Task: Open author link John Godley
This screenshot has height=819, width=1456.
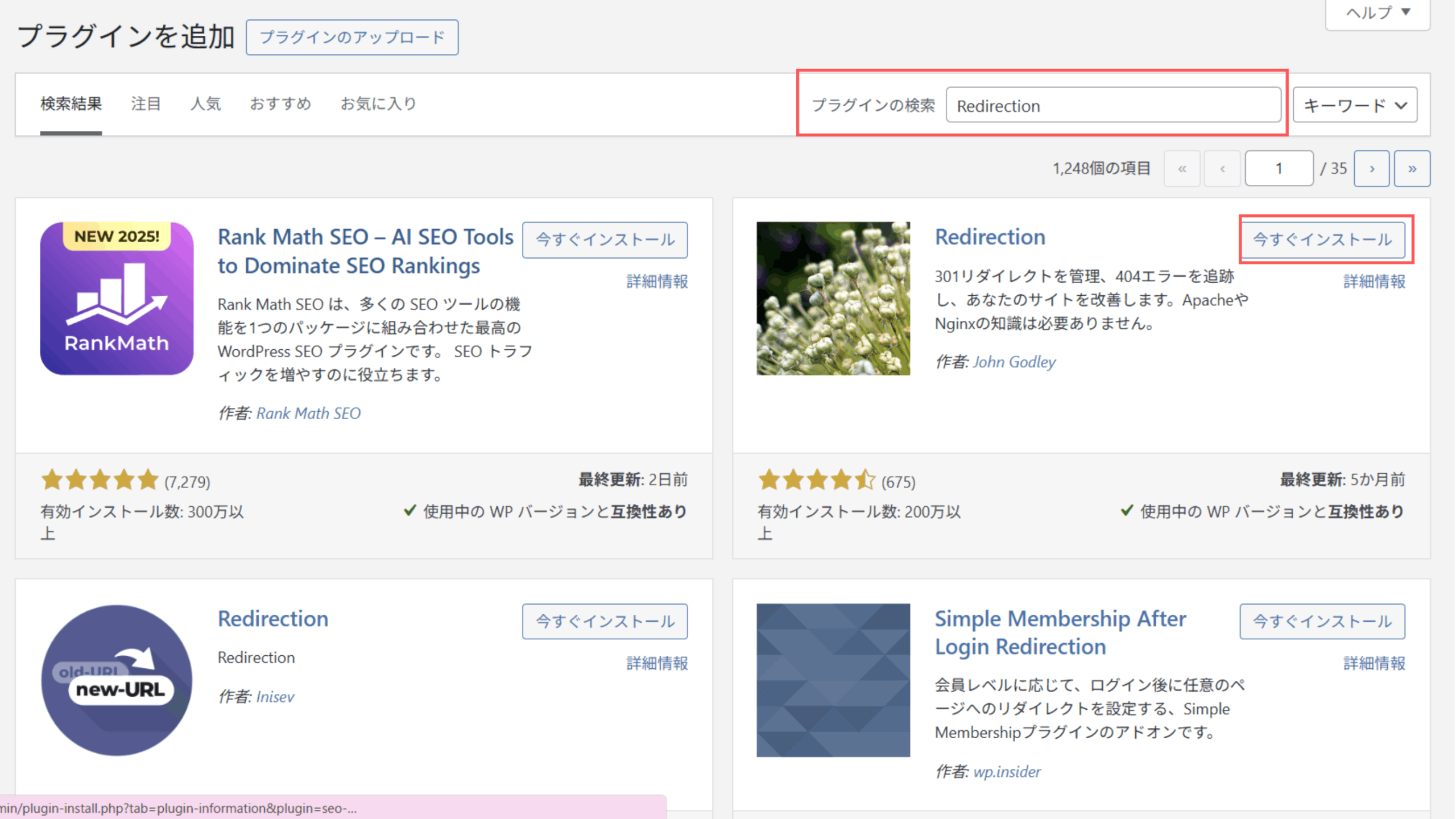Action: click(x=1014, y=362)
